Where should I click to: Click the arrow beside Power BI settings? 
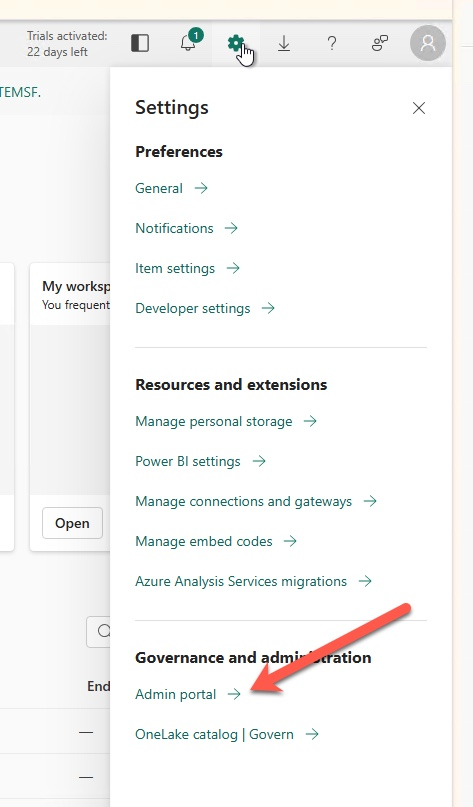pos(259,461)
